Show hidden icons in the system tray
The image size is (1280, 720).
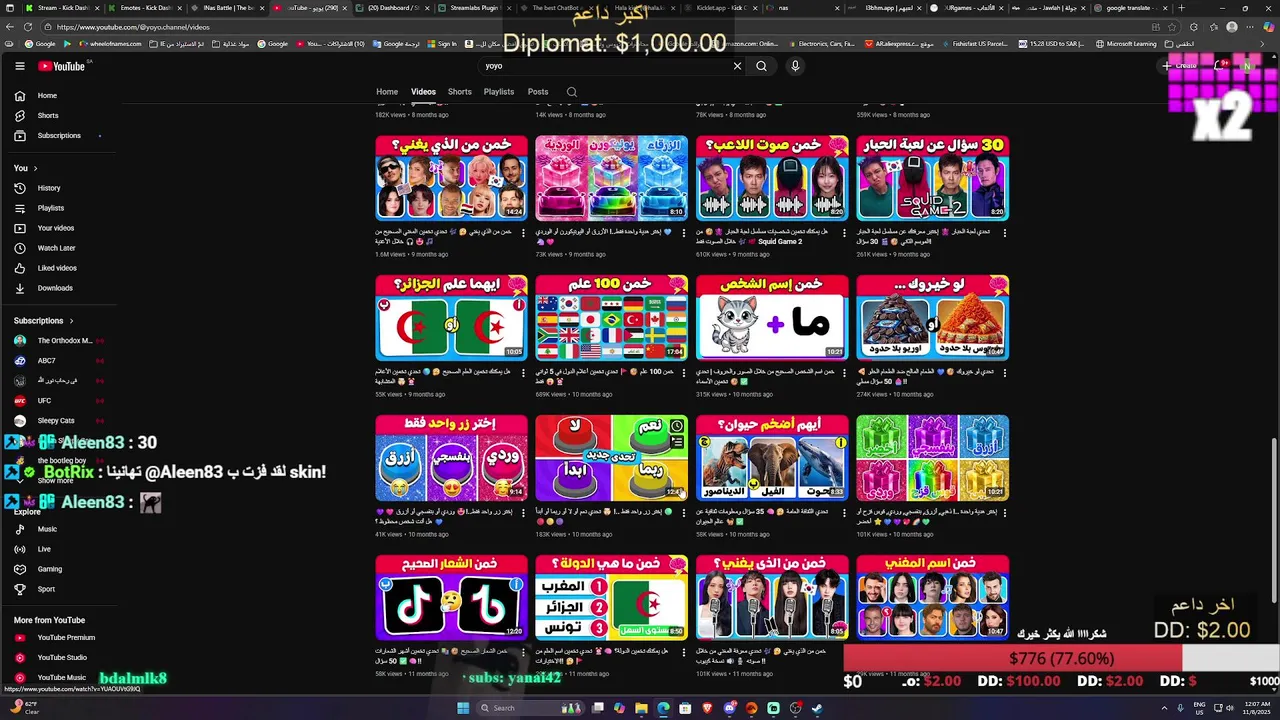[x=1165, y=708]
